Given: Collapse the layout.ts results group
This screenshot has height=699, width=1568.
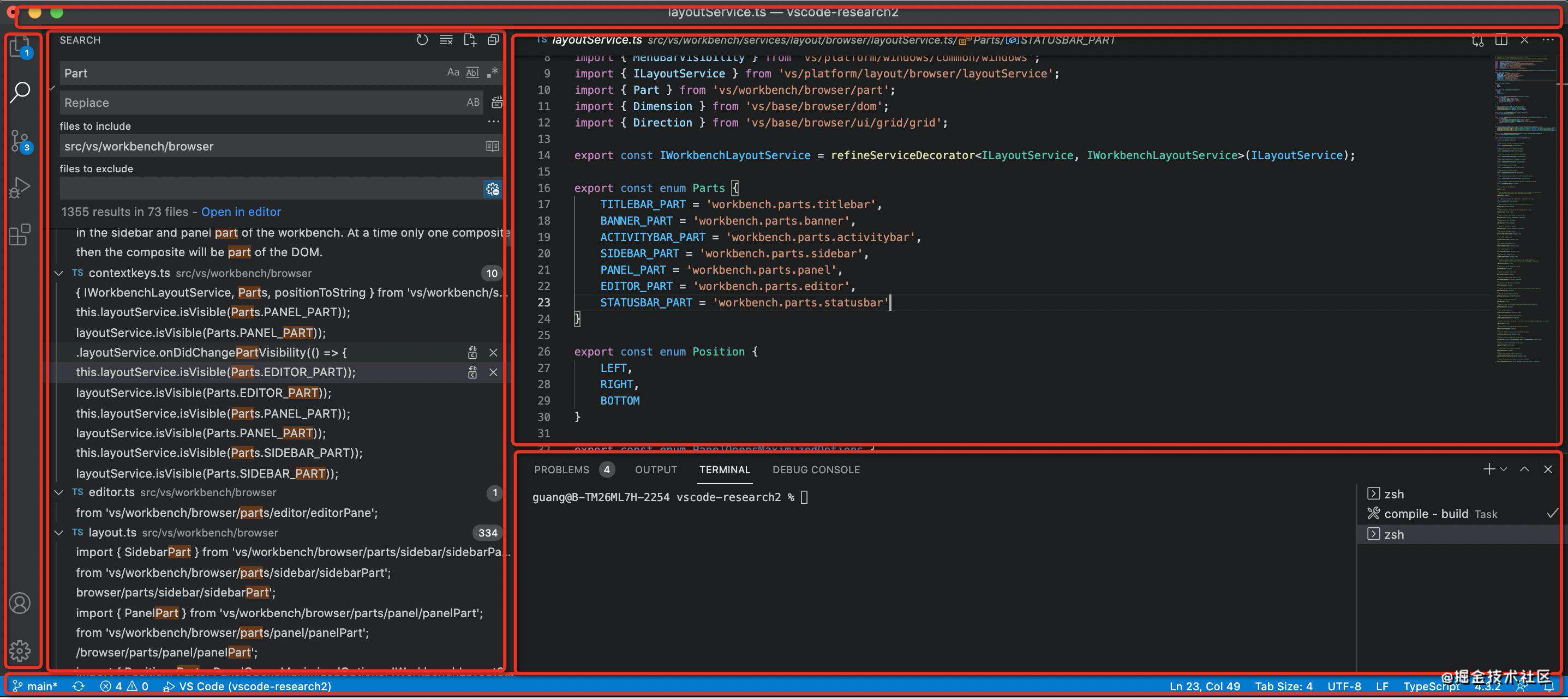Looking at the screenshot, I should [x=58, y=533].
